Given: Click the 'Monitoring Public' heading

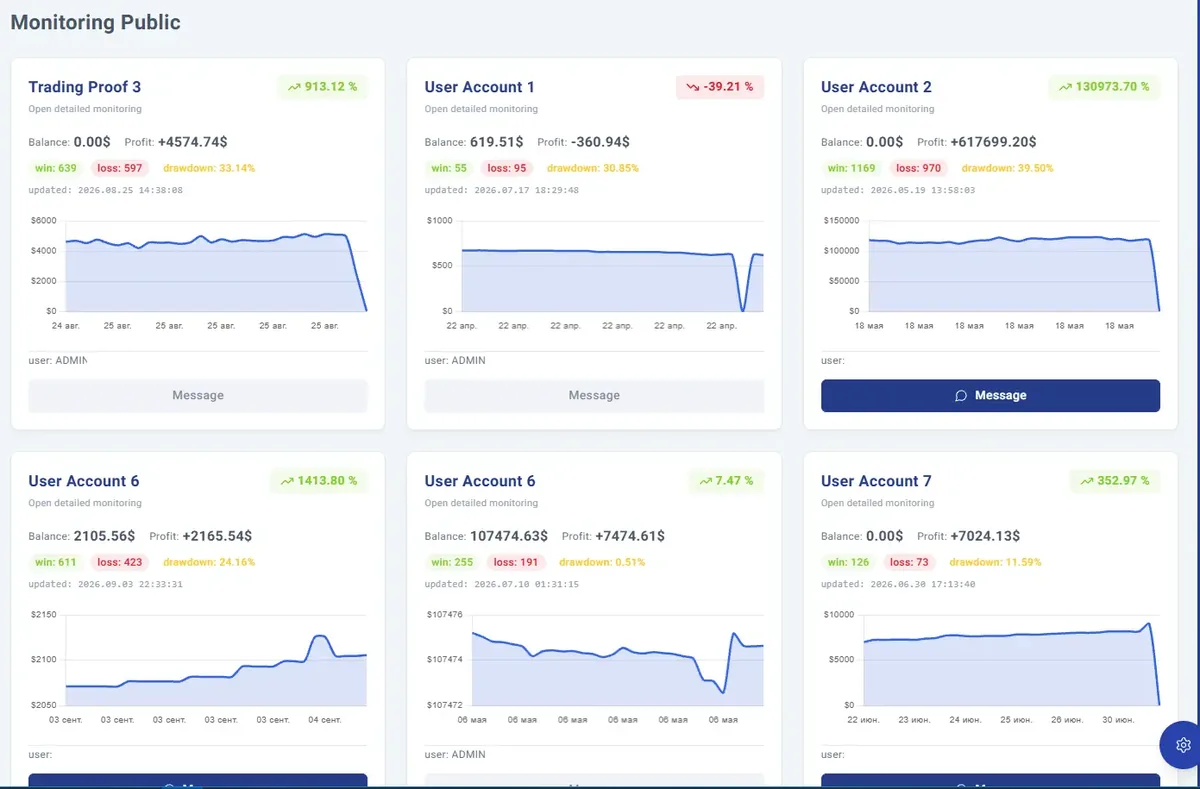Looking at the screenshot, I should pos(96,22).
